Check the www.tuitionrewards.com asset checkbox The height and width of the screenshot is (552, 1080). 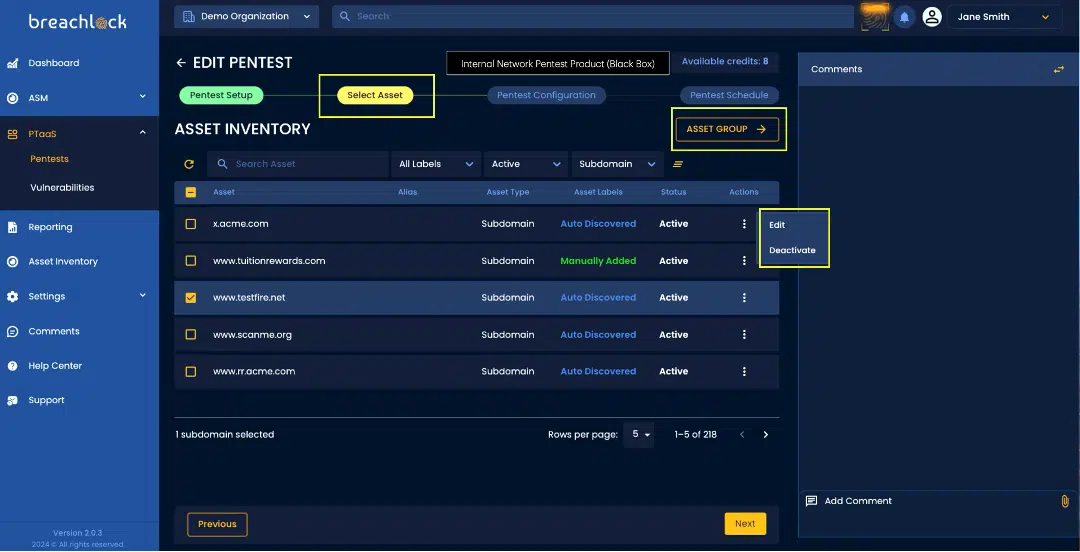coord(191,261)
